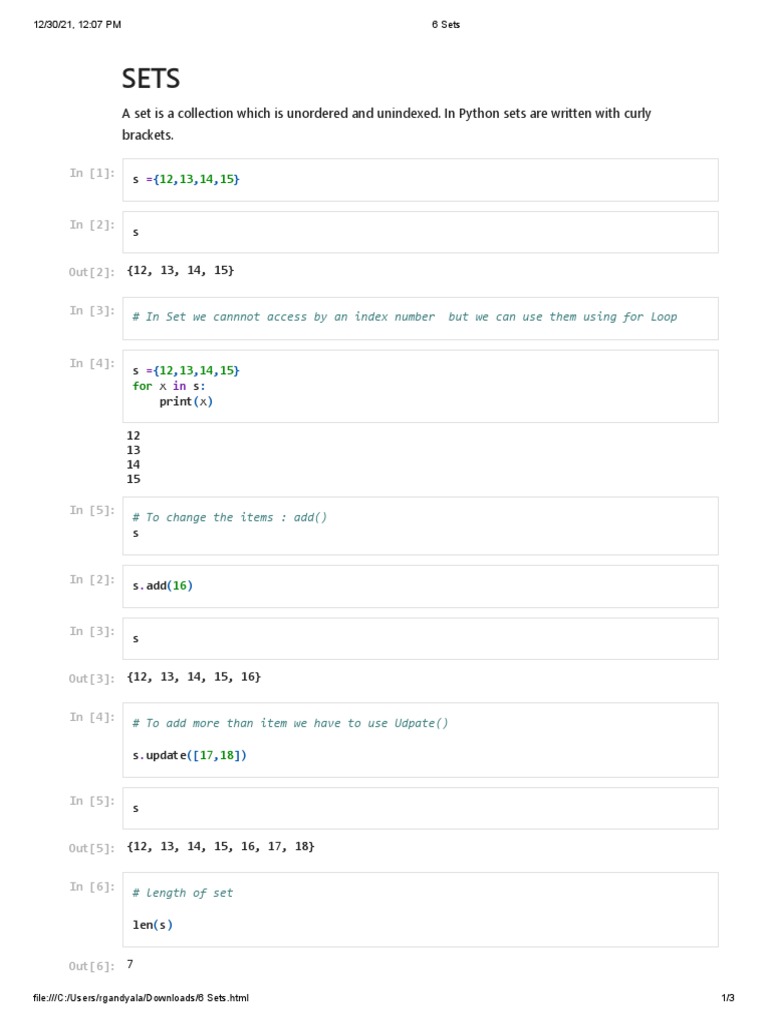Click the Out[5] prompt label
768x1024 pixels.
tap(92, 849)
